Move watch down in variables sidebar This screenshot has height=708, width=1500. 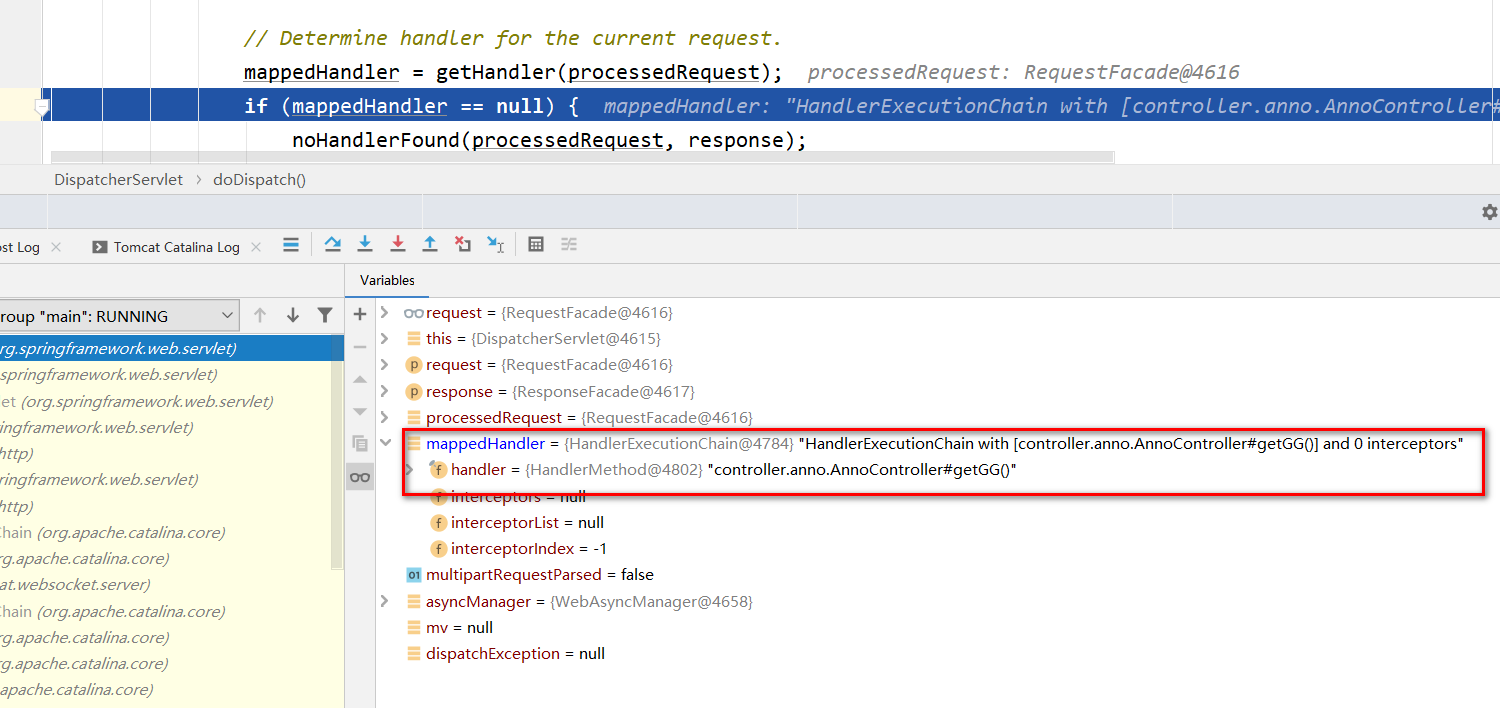click(x=360, y=412)
